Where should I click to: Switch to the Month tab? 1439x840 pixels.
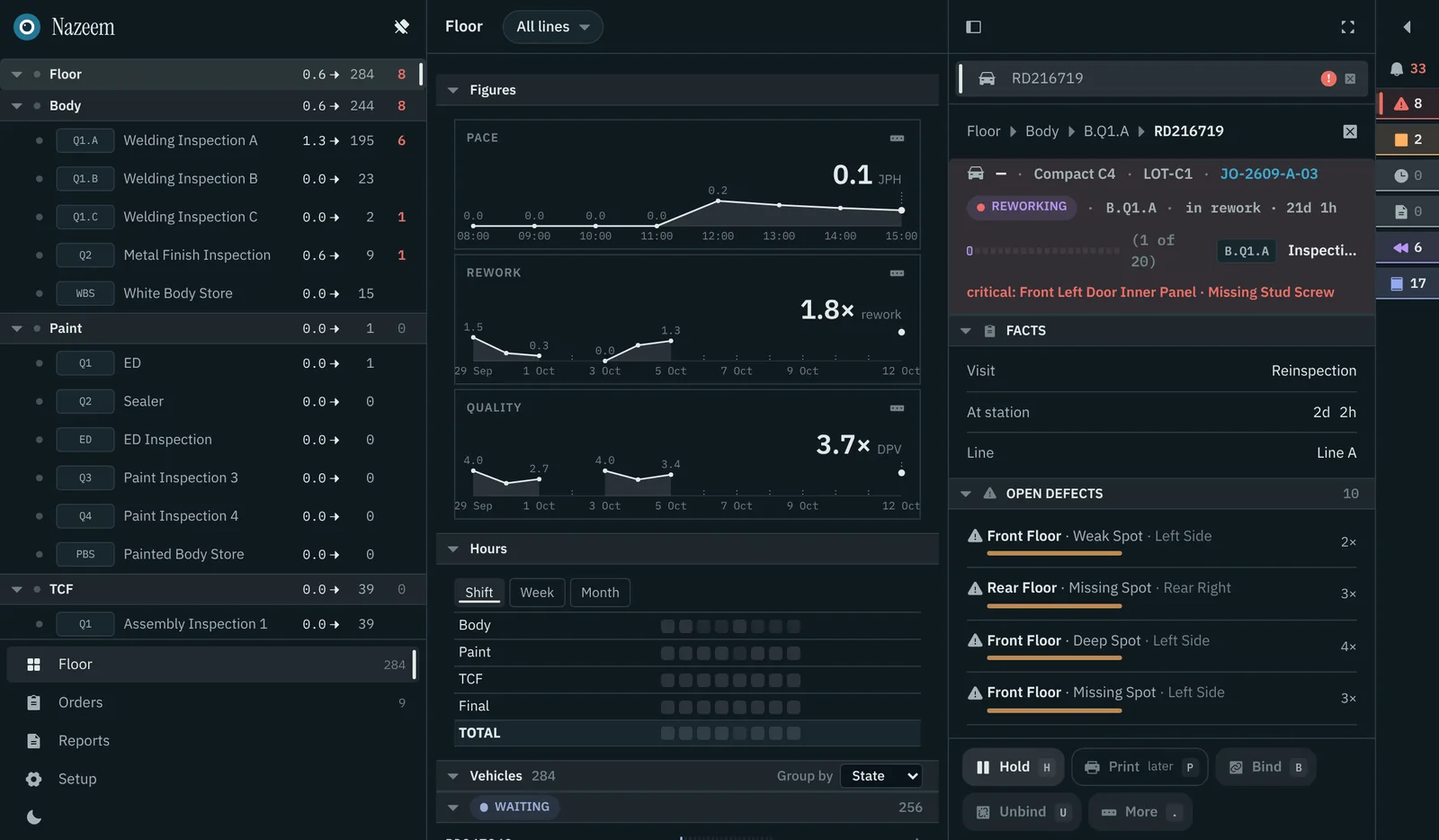pyautogui.click(x=600, y=593)
